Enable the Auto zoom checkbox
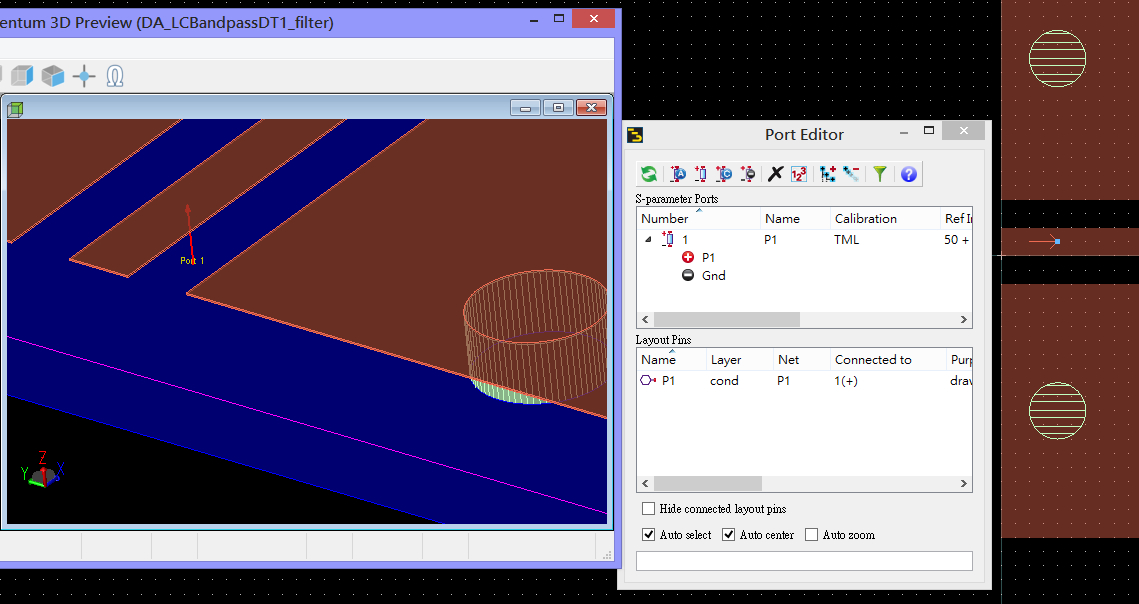Image resolution: width=1139 pixels, height=604 pixels. pos(811,534)
